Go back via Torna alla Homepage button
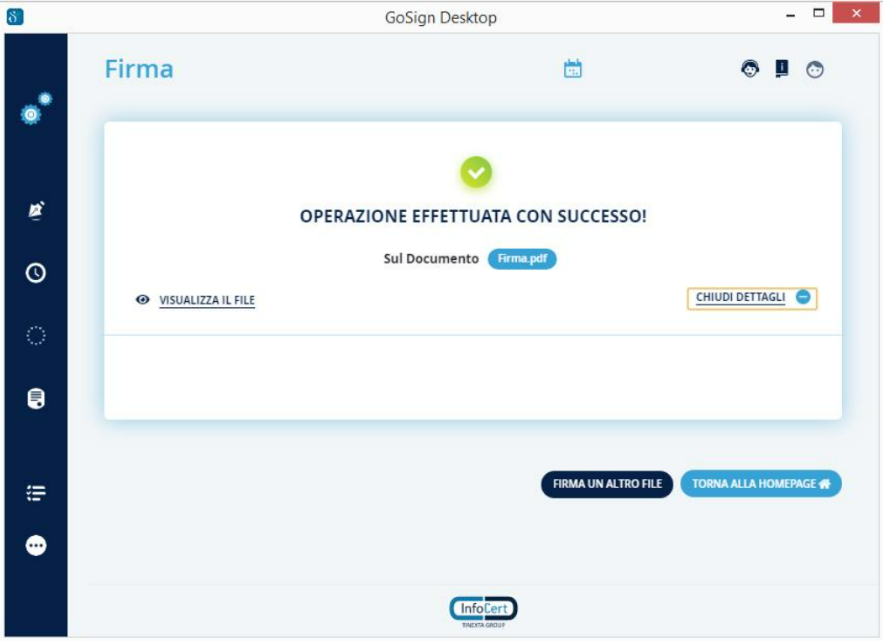883x641 pixels. click(x=760, y=484)
